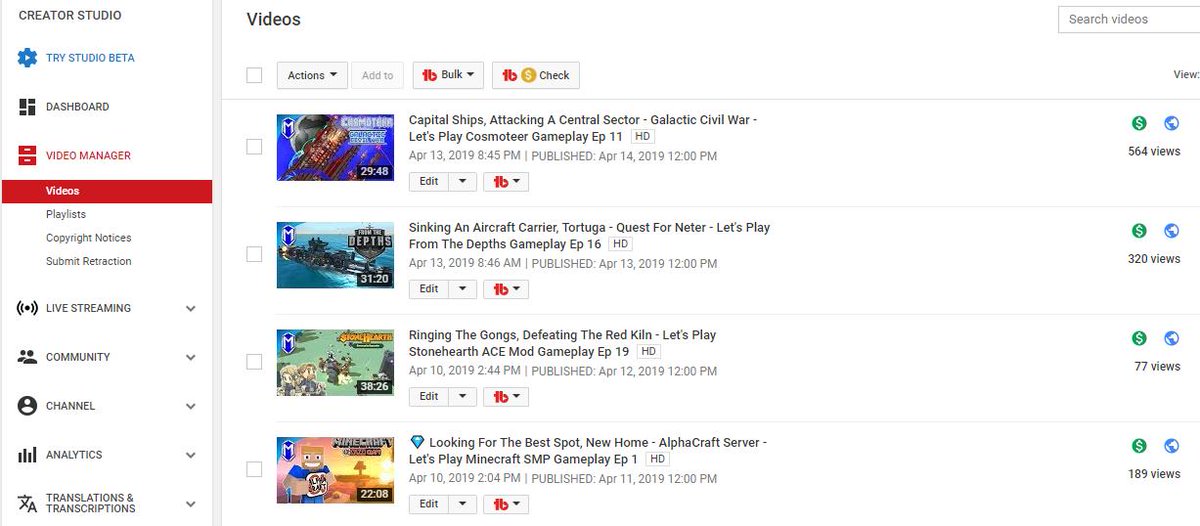1200x526 pixels.
Task: Open TubeBuddy dropdown for Cosmoteer video
Action: [506, 181]
